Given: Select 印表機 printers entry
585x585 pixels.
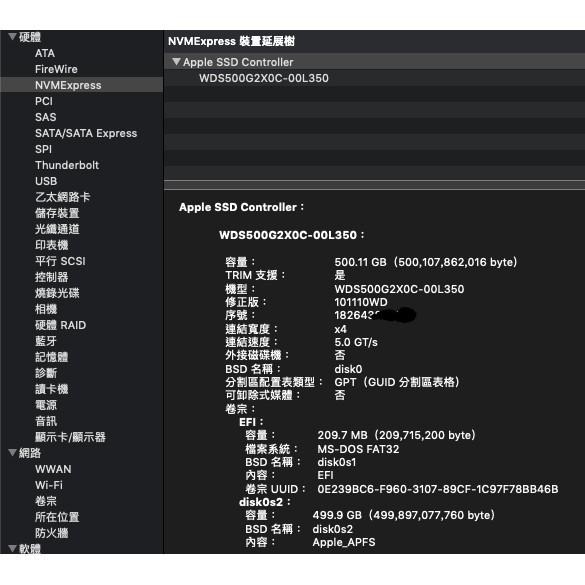Looking at the screenshot, I should click(51, 245).
